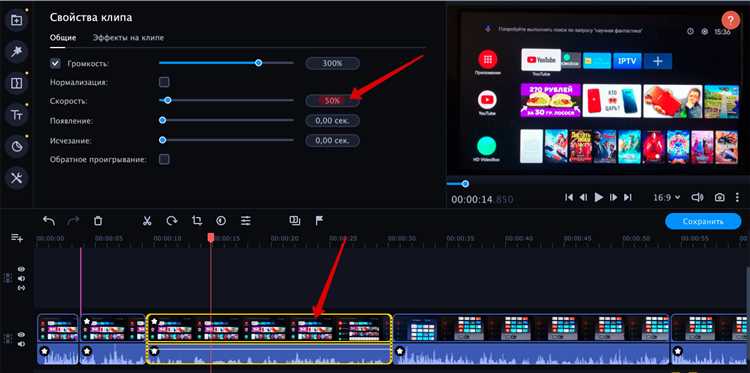
Task: Click the crop tool in timeline toolbar
Action: pos(197,220)
